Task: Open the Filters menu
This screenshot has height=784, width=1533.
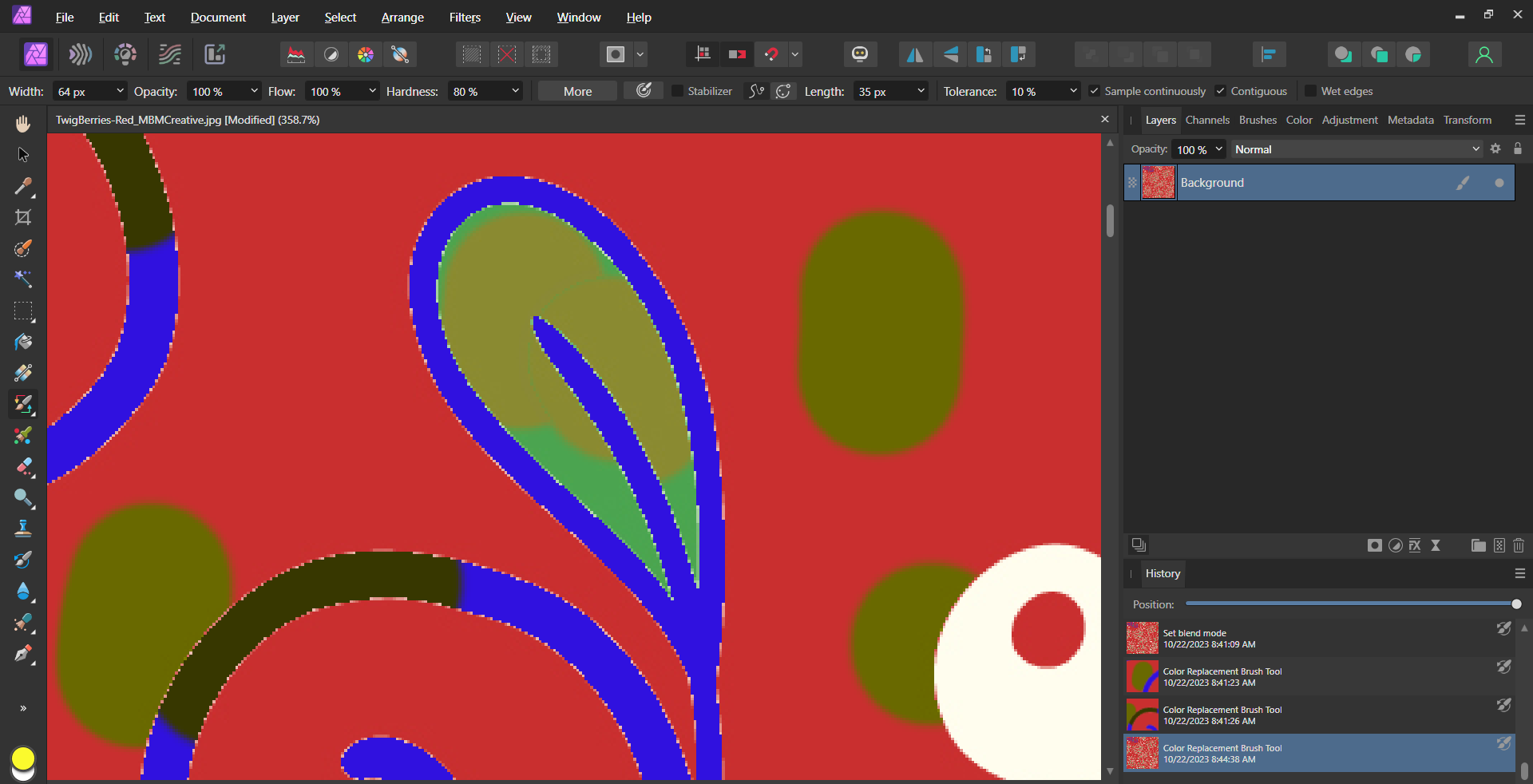Action: click(x=465, y=17)
